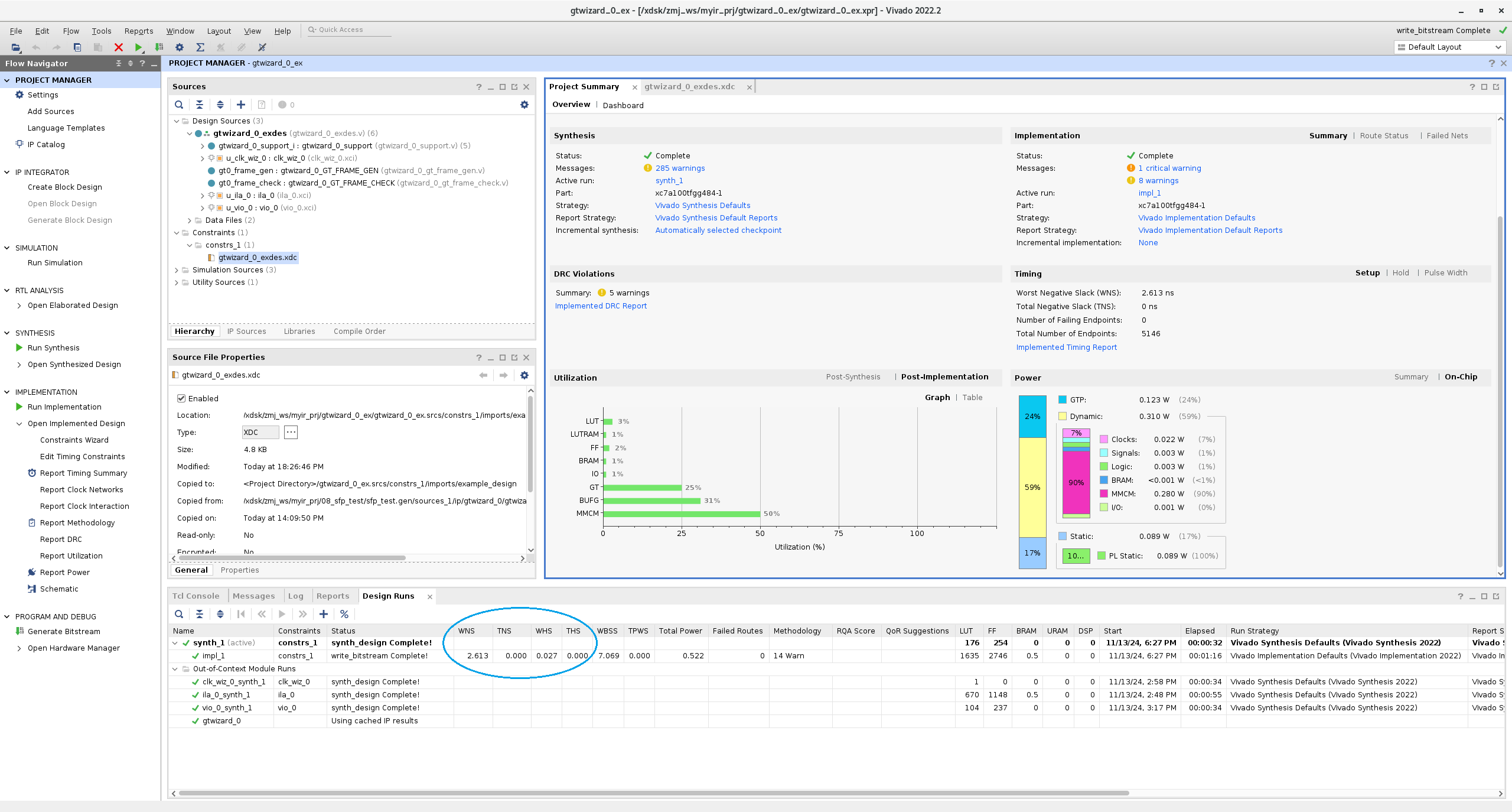
Task: Click the Run Synthesis green arrow icon
Action: (x=19, y=347)
